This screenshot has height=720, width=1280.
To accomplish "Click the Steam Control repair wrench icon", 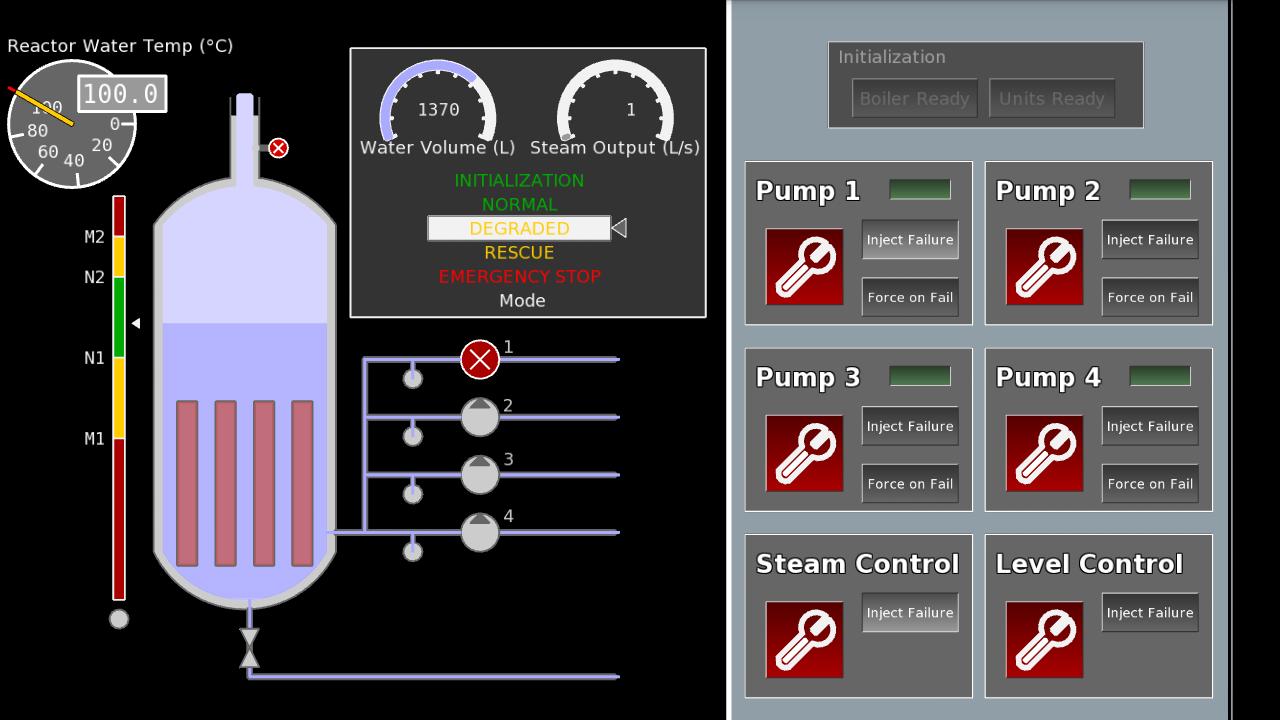I will (804, 639).
